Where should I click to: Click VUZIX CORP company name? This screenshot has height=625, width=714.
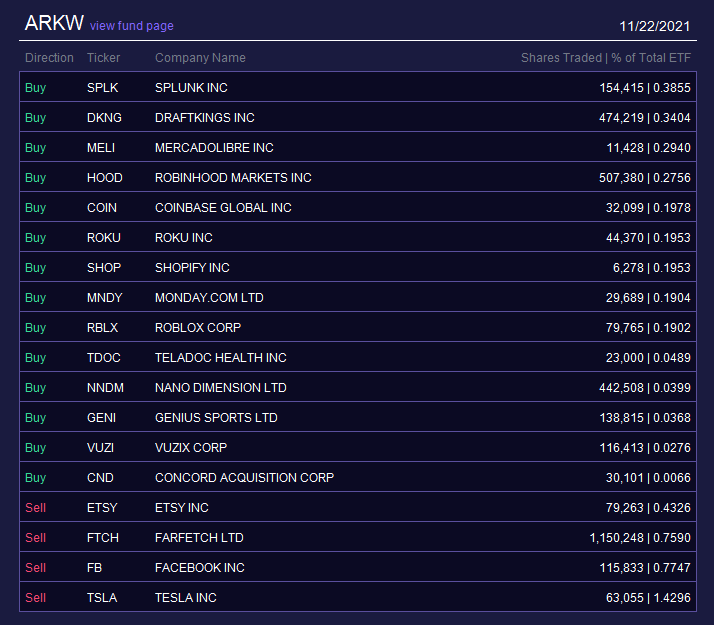191,448
